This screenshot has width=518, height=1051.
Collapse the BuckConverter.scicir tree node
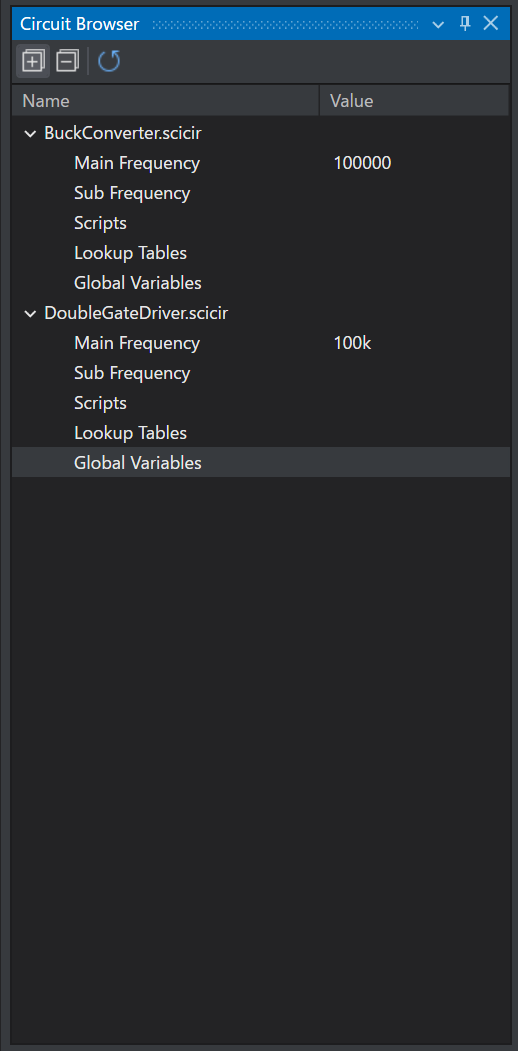[30, 133]
